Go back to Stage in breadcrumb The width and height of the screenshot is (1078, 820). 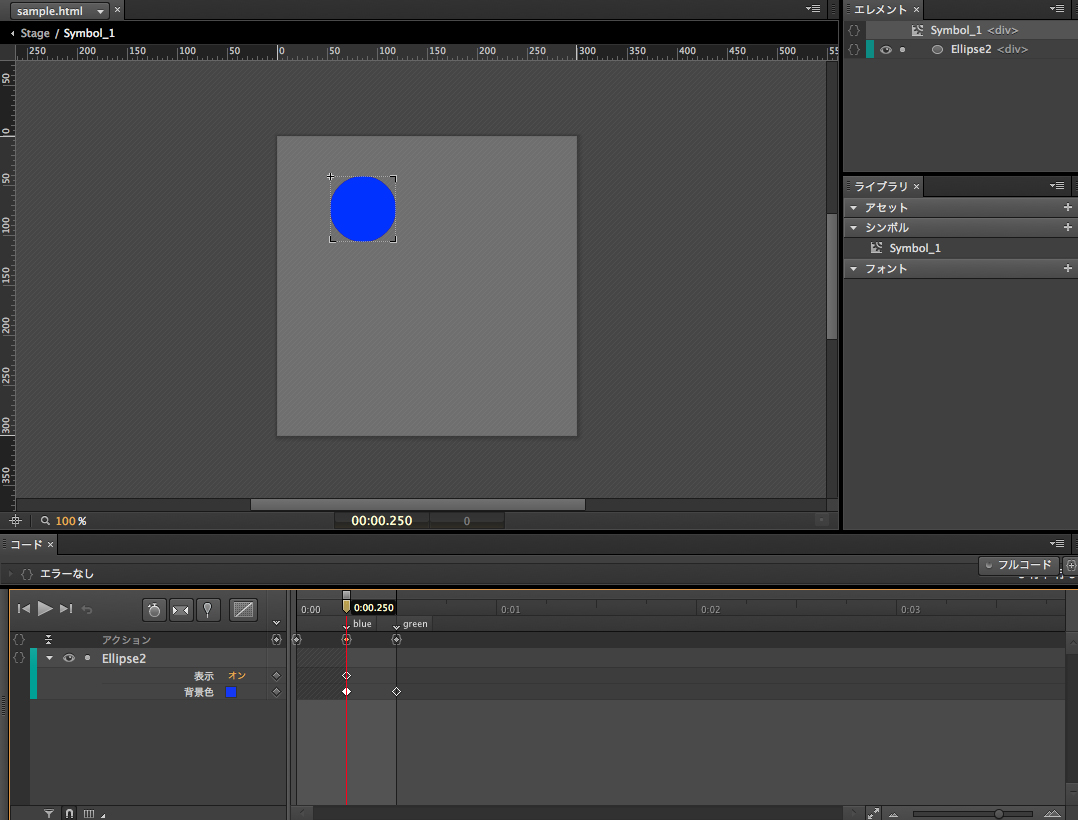(35, 33)
